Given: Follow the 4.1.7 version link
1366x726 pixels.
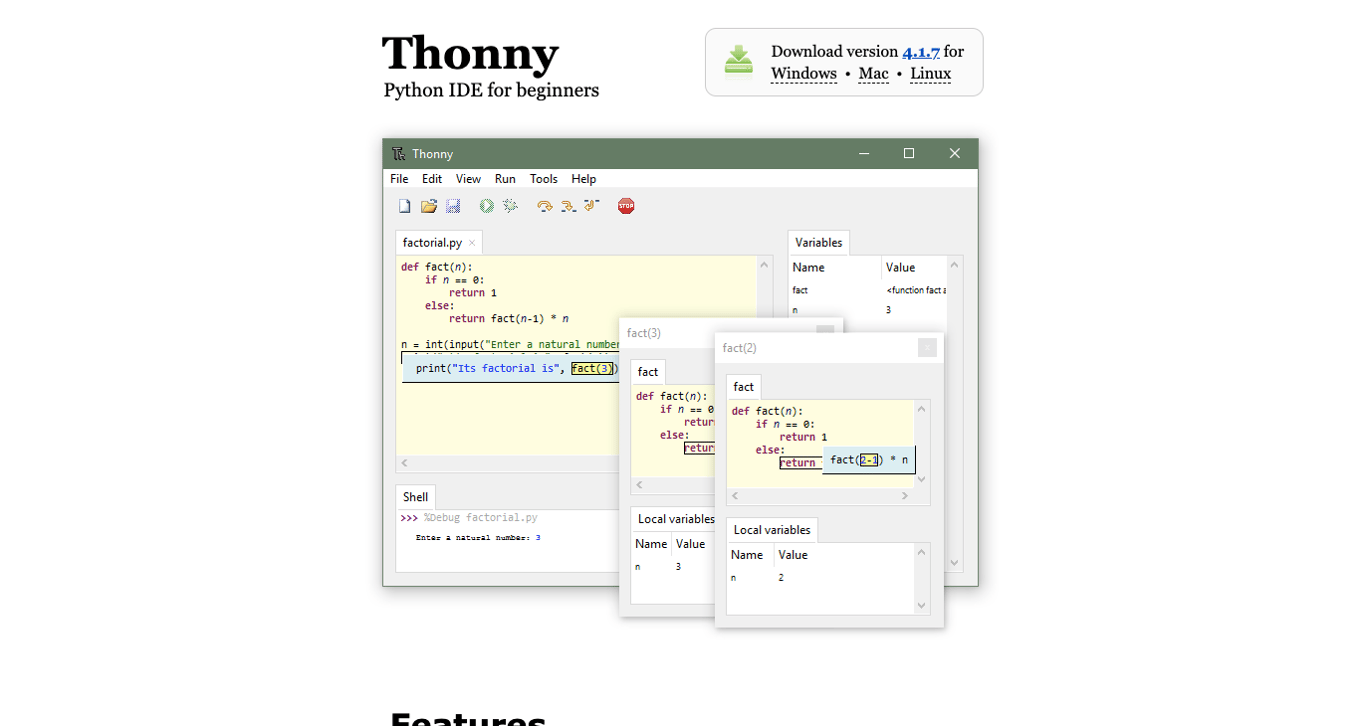Looking at the screenshot, I should 921,52.
